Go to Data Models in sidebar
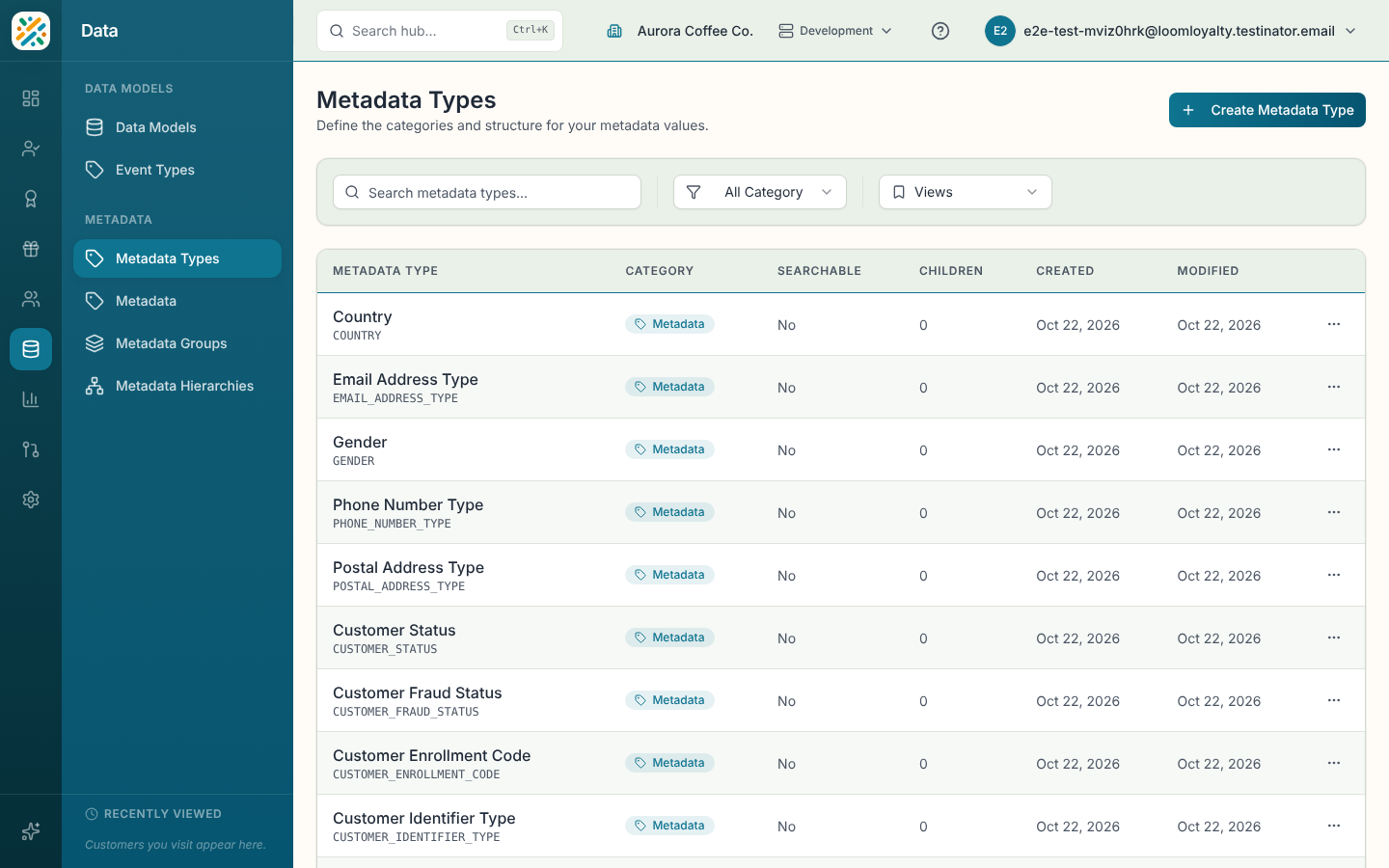This screenshot has height=868, width=1389. [177, 127]
